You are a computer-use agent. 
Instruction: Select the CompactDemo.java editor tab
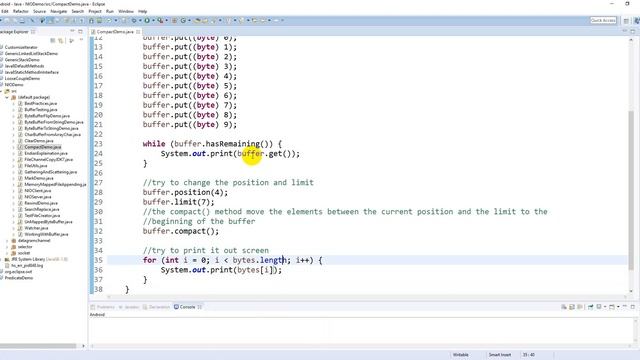115,31
